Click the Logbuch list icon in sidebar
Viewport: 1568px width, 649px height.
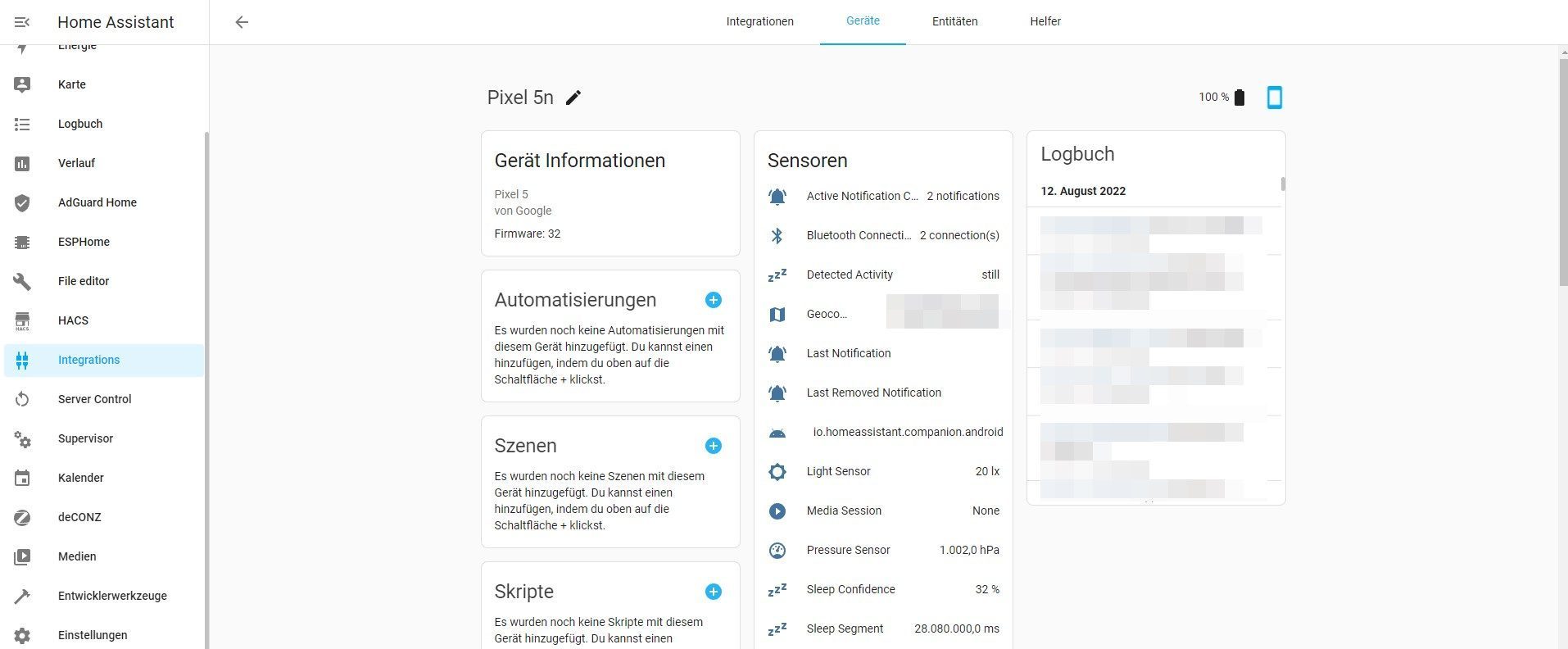pos(22,124)
